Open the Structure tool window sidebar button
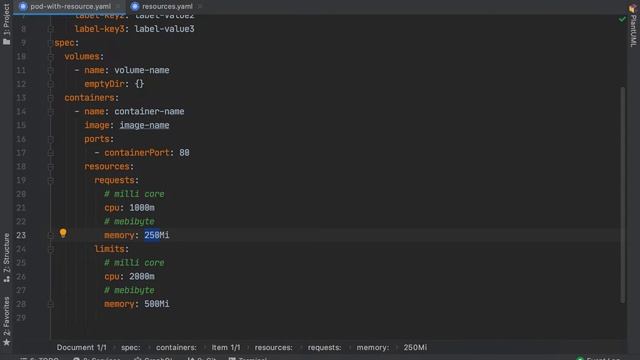The height and width of the screenshot is (360, 640). tap(6, 258)
